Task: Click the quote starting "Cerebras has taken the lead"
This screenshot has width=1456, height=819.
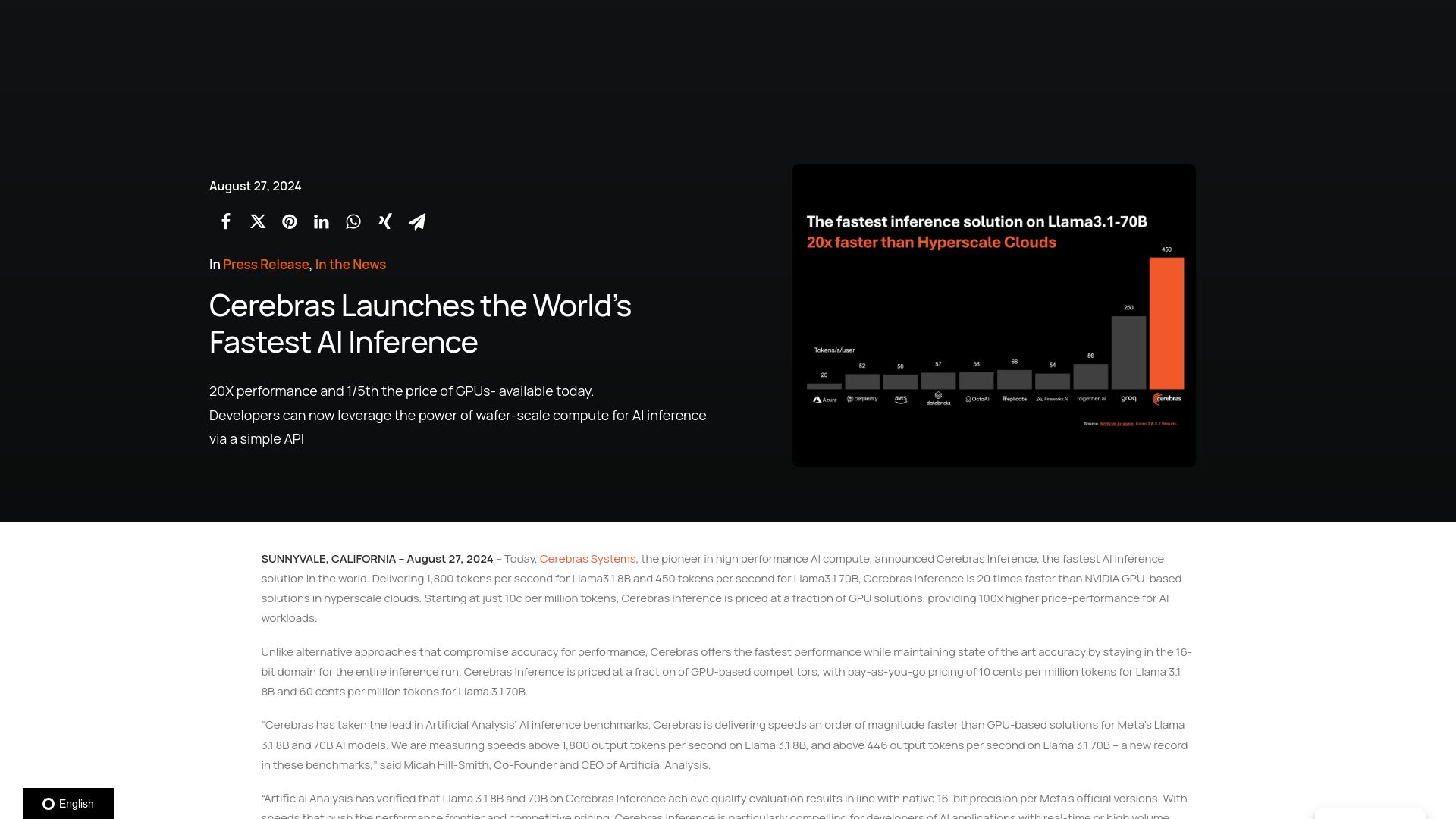Action: [x=724, y=745]
